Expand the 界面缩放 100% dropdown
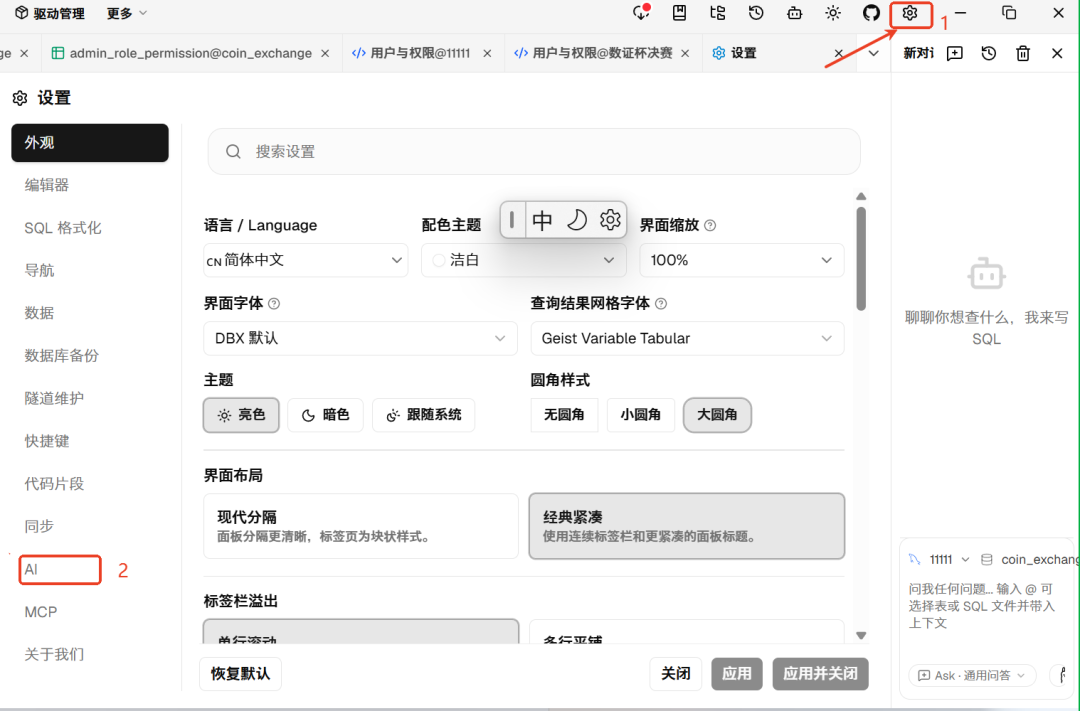Image resolution: width=1080 pixels, height=711 pixels. coord(742,260)
